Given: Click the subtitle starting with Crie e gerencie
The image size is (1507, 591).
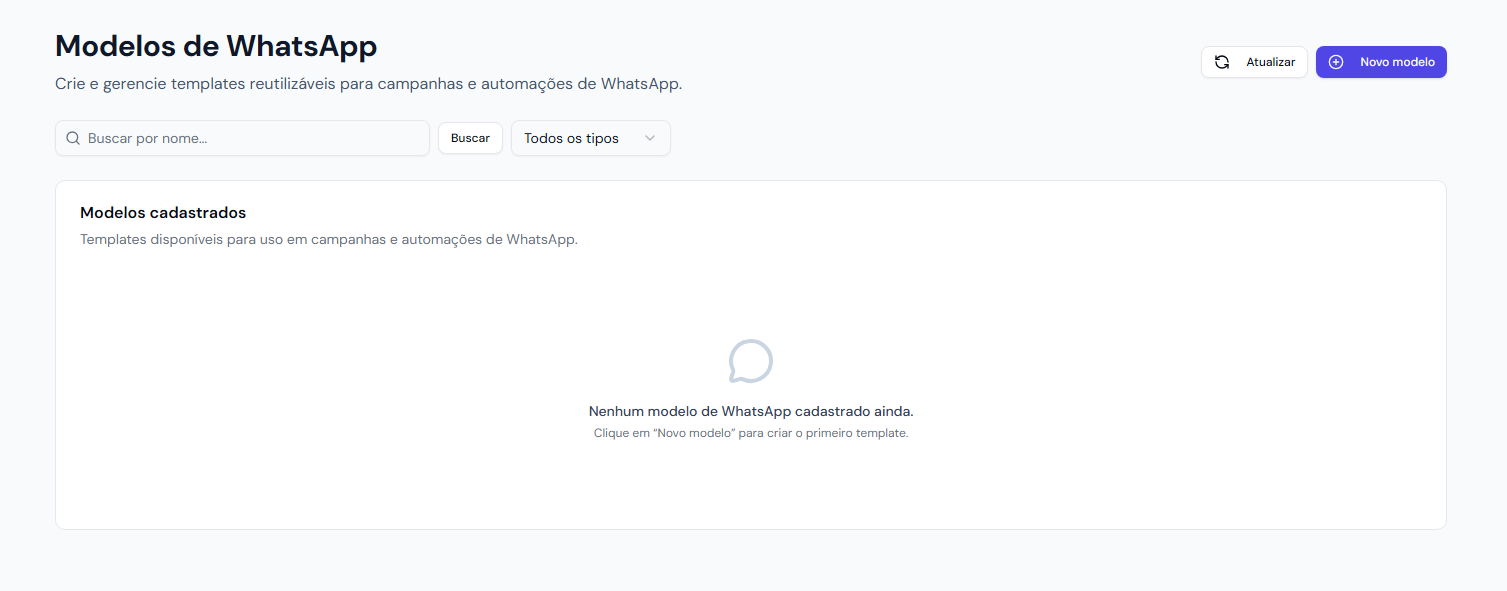Looking at the screenshot, I should (368, 84).
